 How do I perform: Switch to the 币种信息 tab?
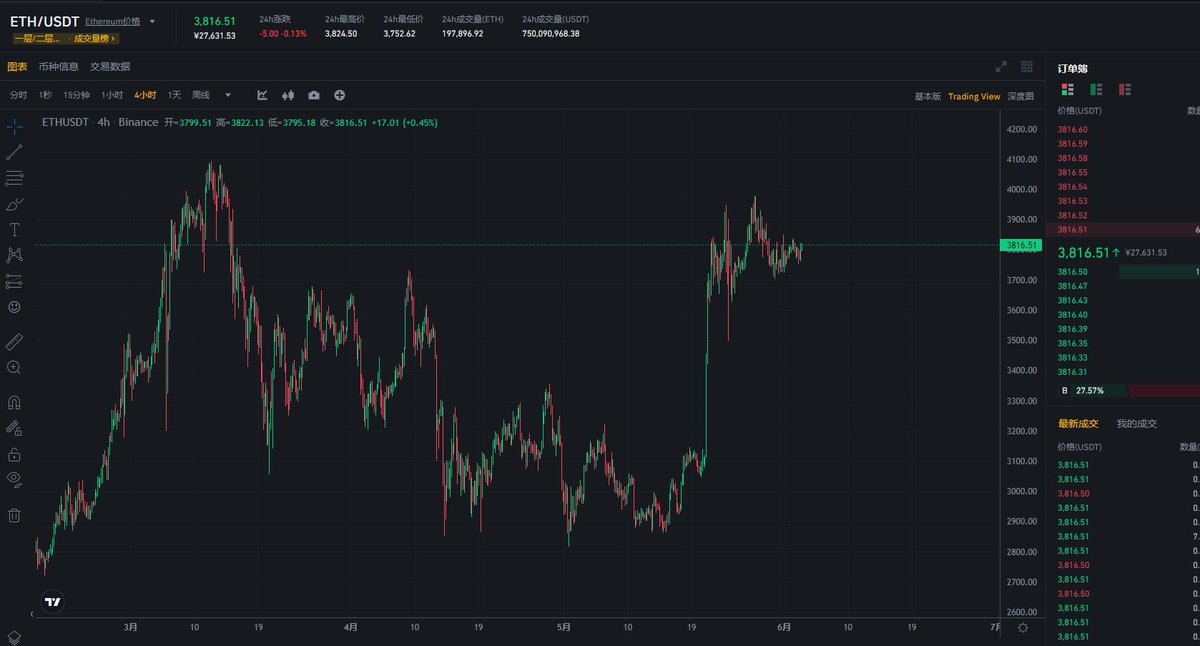[x=58, y=67]
